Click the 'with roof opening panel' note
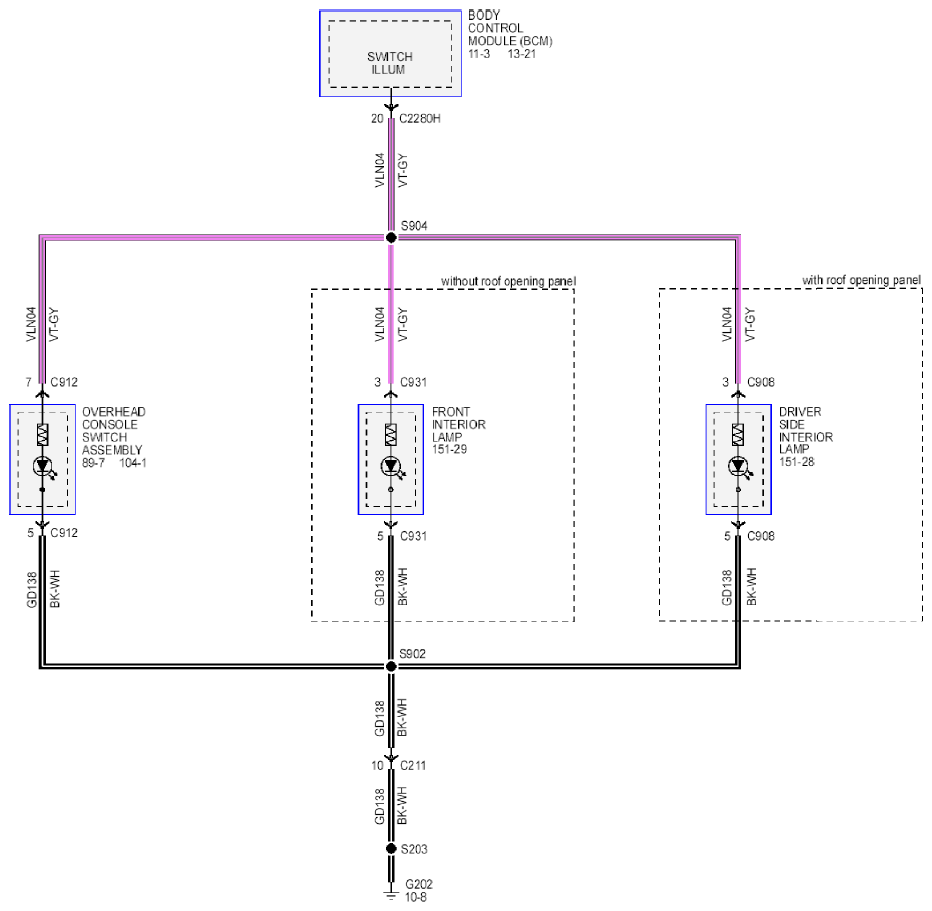This screenshot has width=932, height=911. tap(861, 280)
